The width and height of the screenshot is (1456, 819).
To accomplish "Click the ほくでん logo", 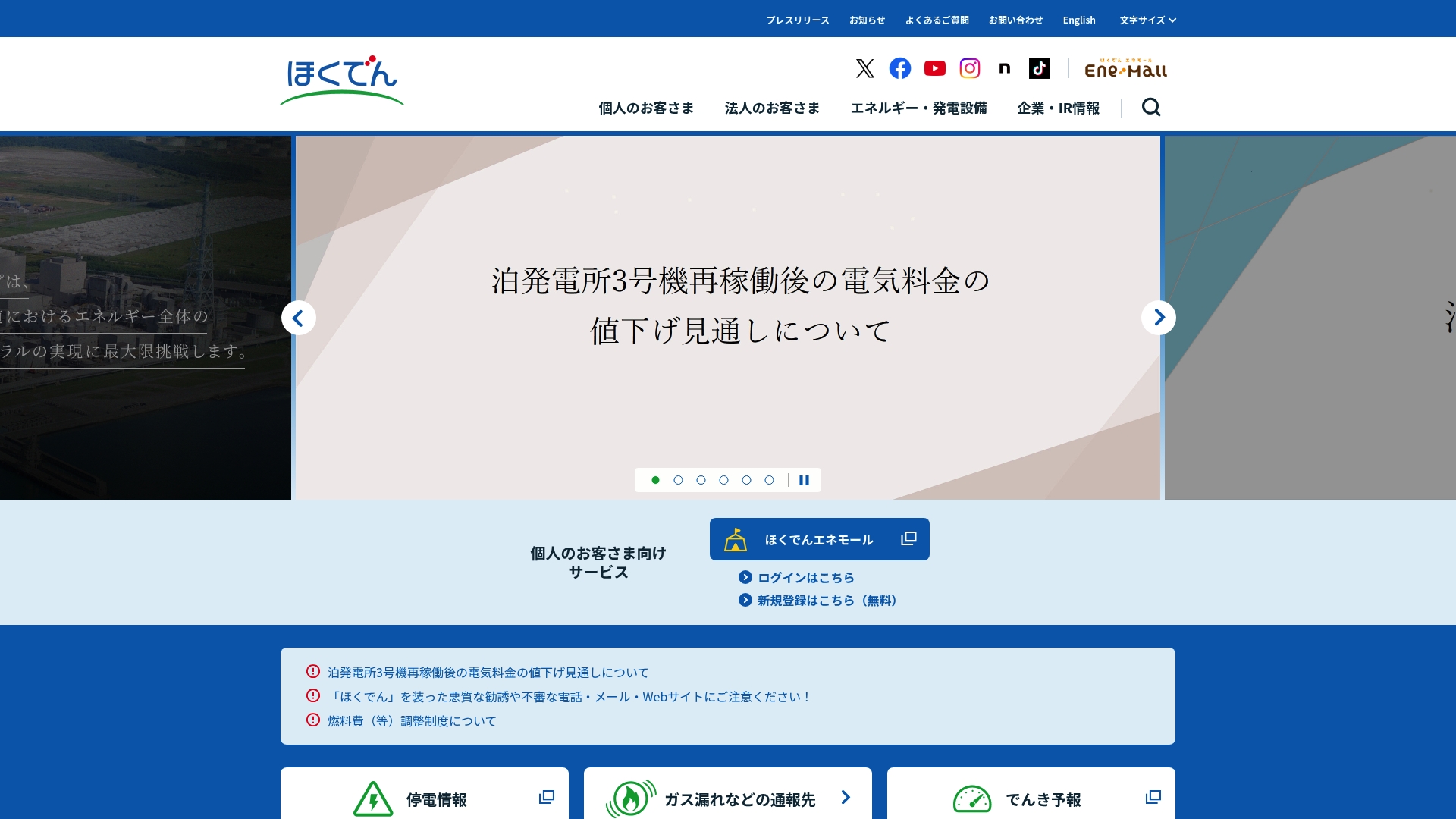I will click(342, 80).
